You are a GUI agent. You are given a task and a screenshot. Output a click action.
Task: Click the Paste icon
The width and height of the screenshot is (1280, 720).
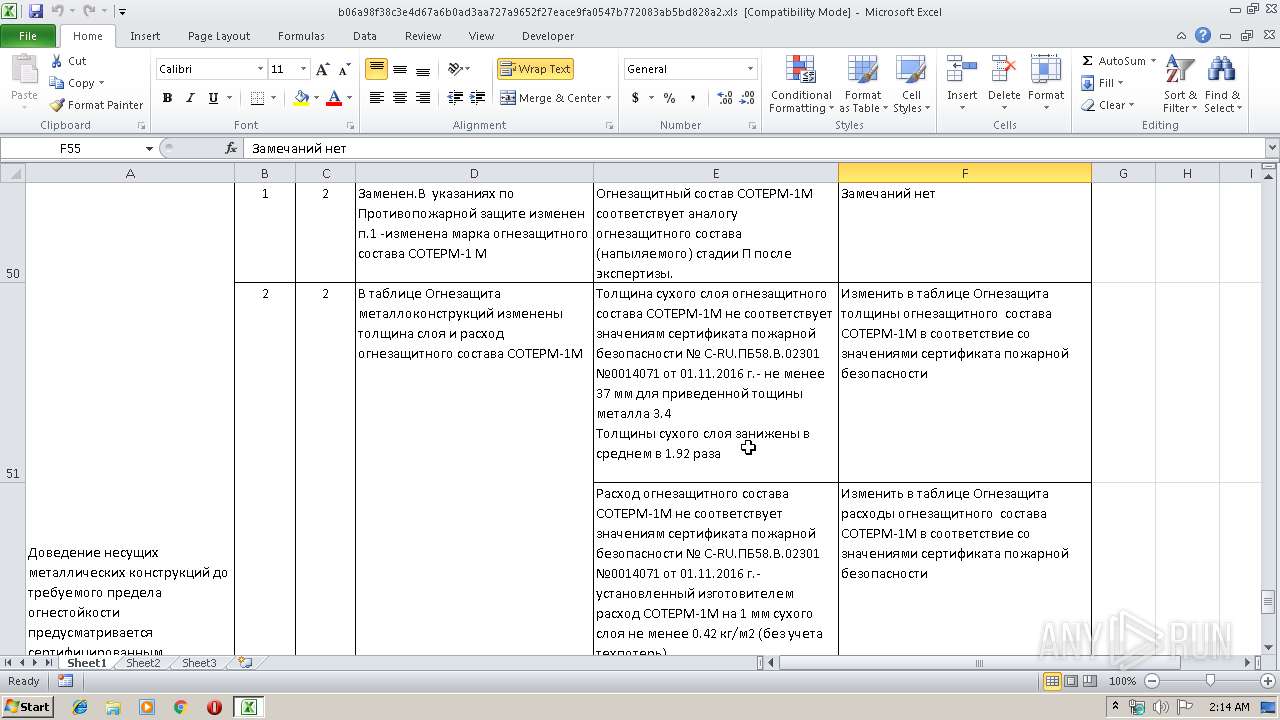[24, 72]
